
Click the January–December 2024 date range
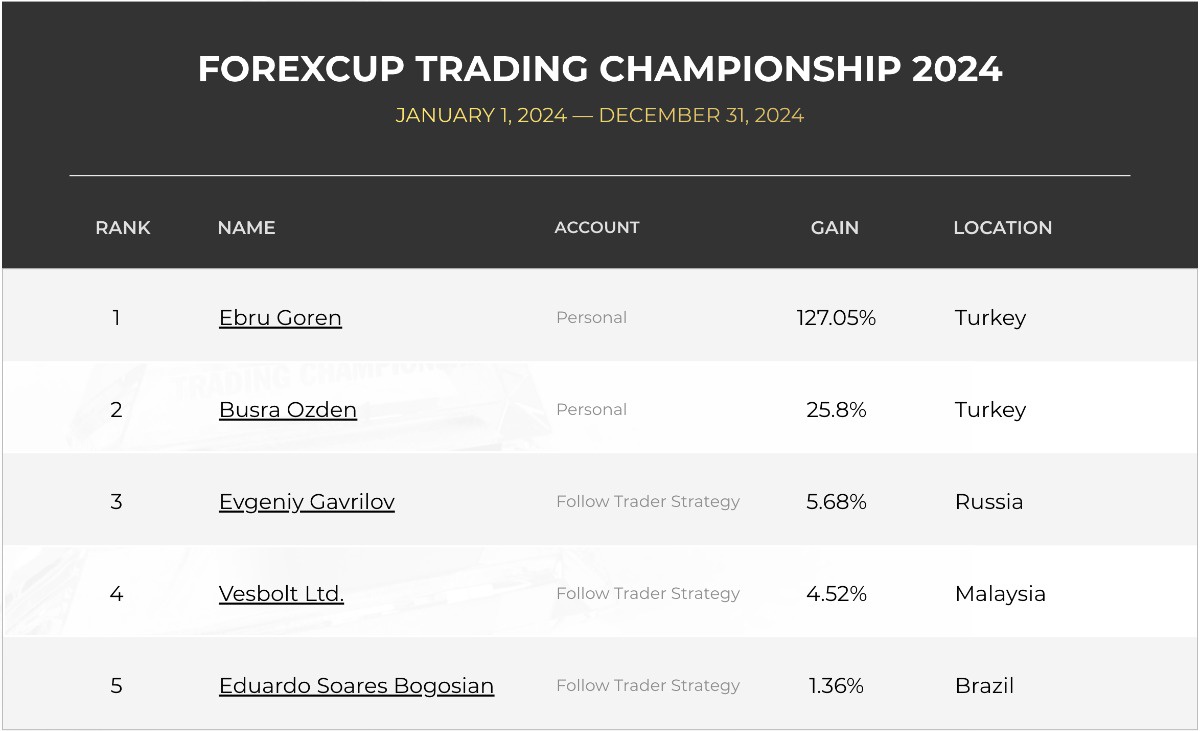click(x=600, y=115)
